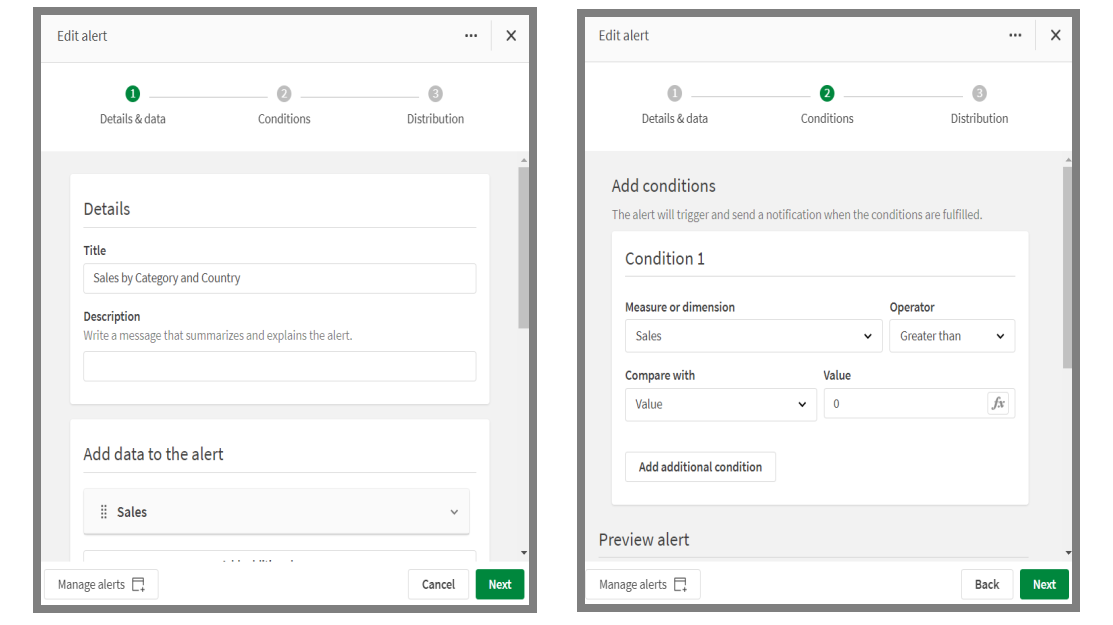Image resolution: width=1113 pixels, height=625 pixels.
Task: Go to step 2 Conditions in left dialog
Action: [284, 105]
